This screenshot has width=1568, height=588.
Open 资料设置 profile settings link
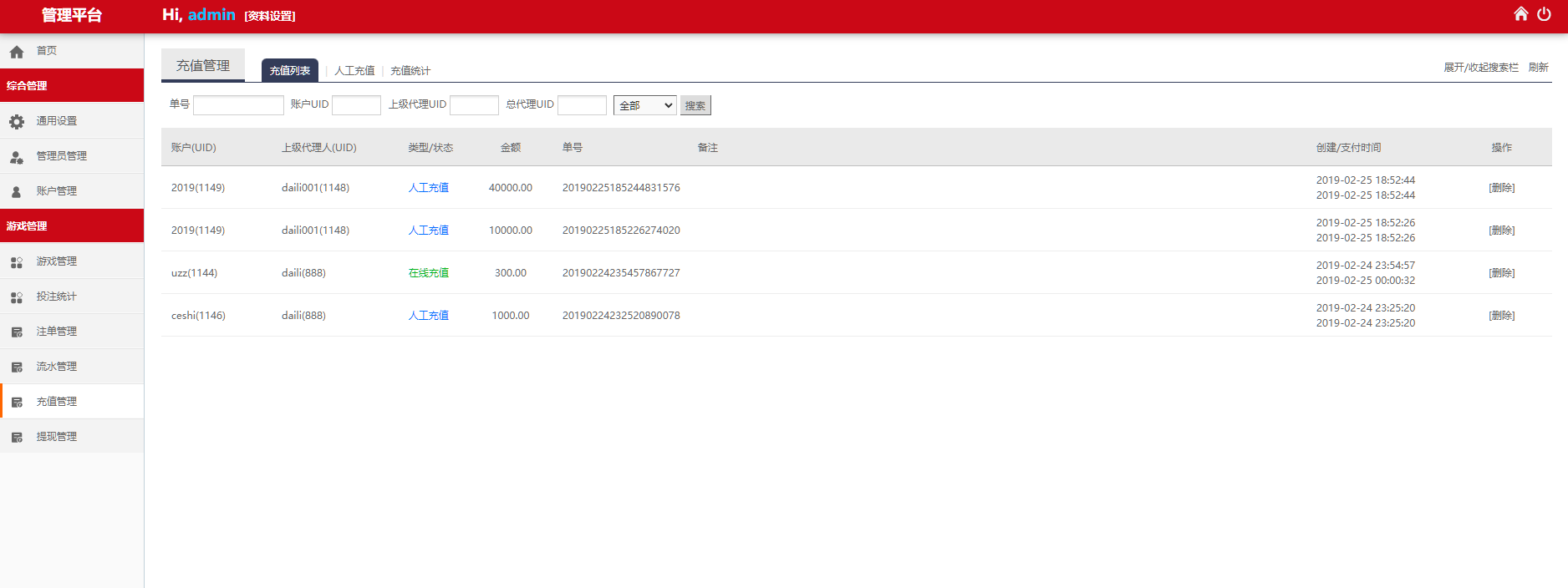coord(269,16)
